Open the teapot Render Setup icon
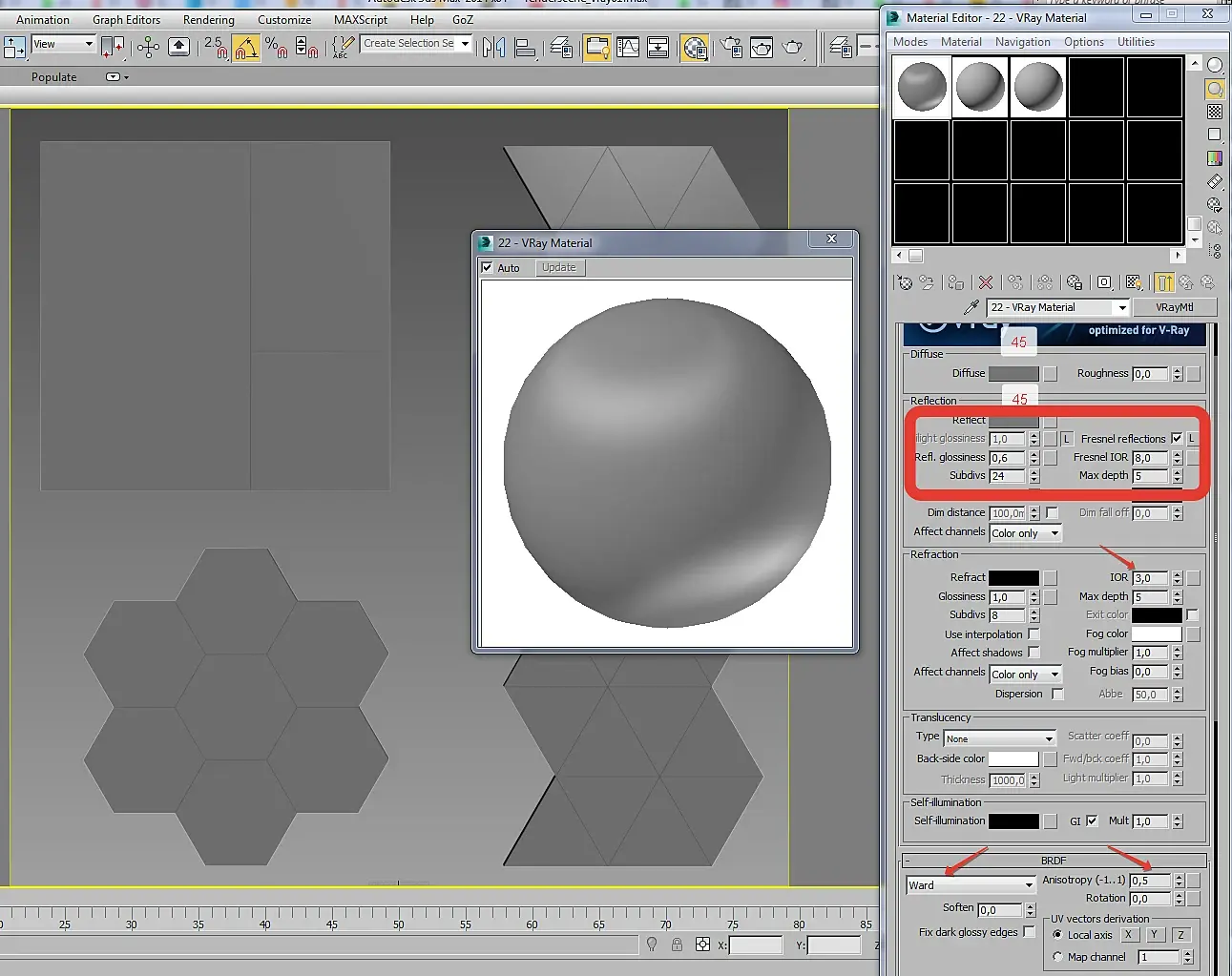Screen dimensions: 1232x976 click(731, 47)
